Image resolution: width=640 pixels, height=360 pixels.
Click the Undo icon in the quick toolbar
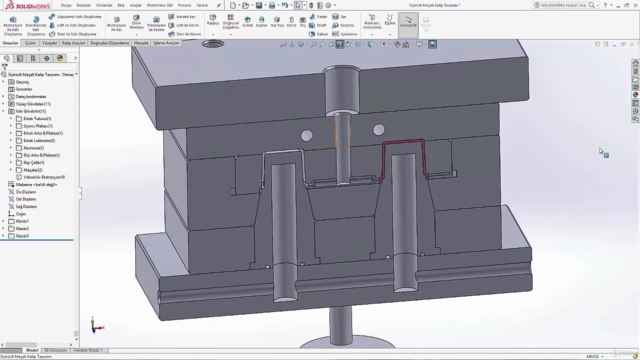click(x=284, y=5)
